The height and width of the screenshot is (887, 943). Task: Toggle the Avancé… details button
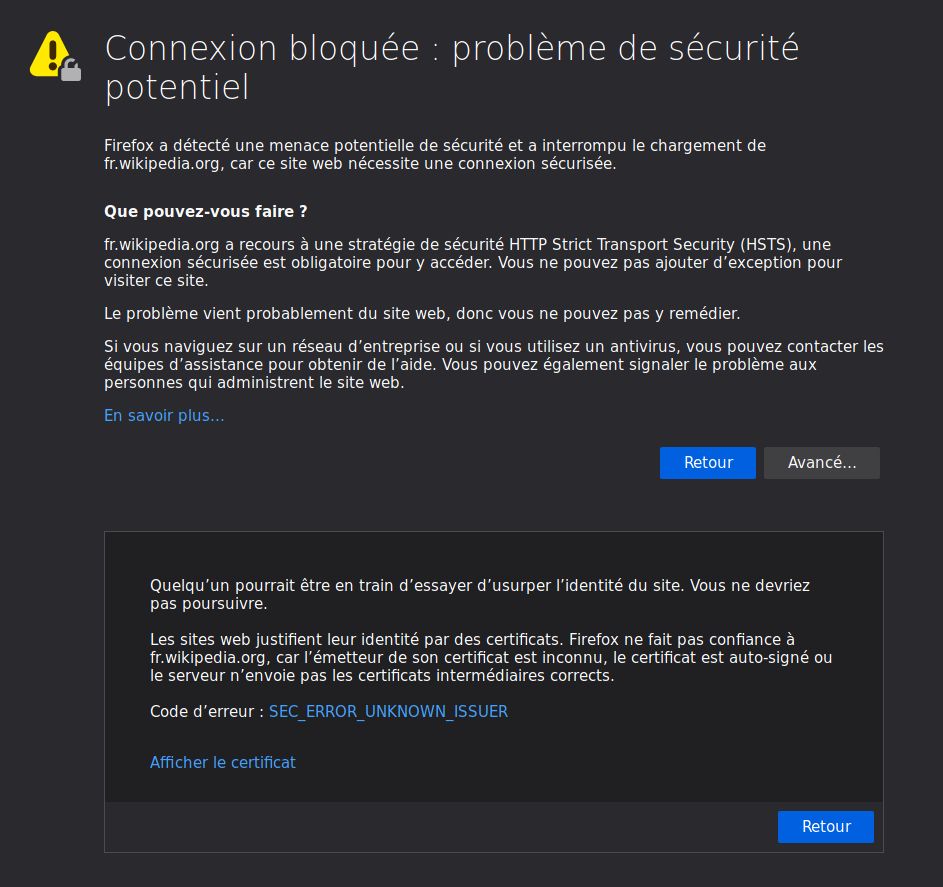pyautogui.click(x=821, y=463)
